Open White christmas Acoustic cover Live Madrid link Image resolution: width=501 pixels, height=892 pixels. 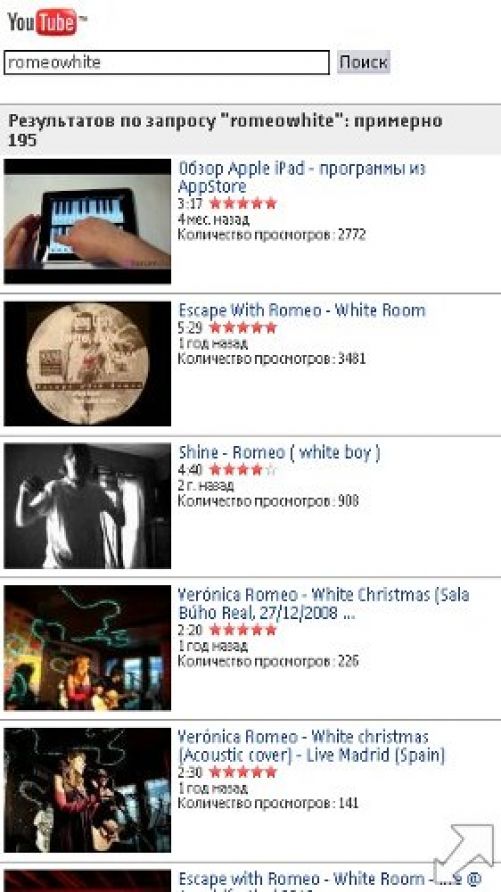point(311,746)
